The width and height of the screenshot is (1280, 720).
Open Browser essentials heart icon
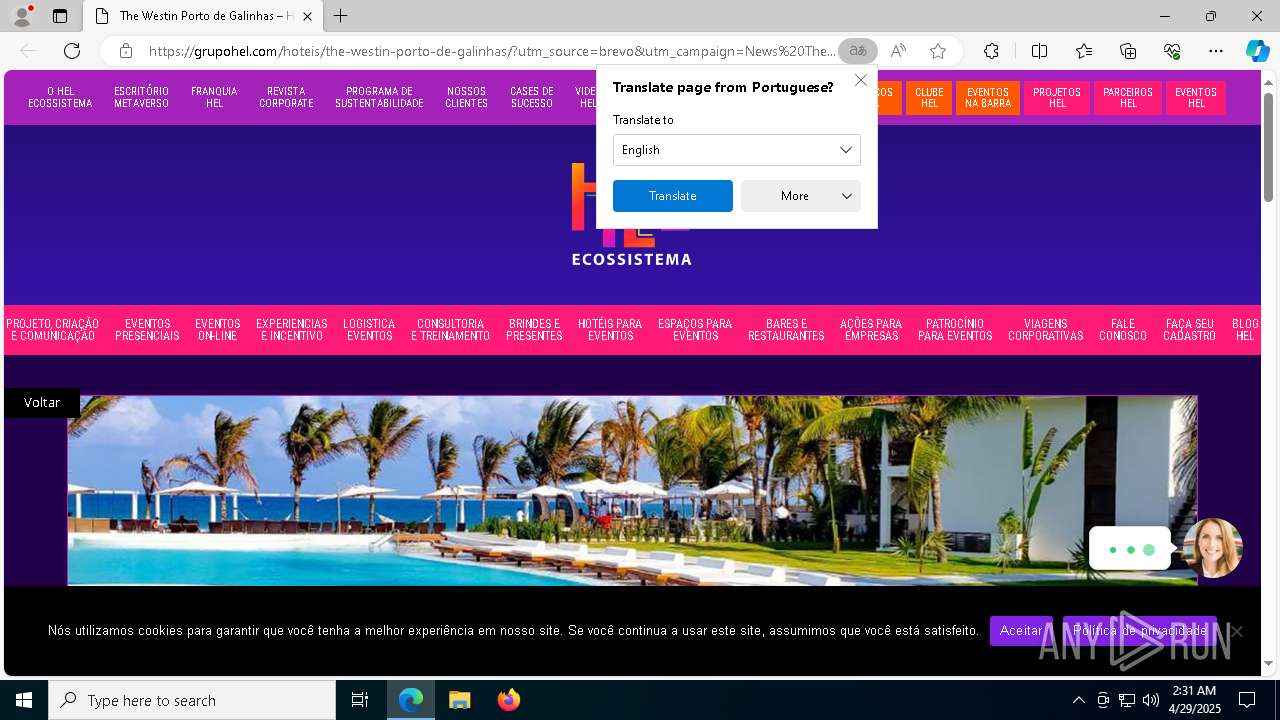pyautogui.click(x=1172, y=51)
